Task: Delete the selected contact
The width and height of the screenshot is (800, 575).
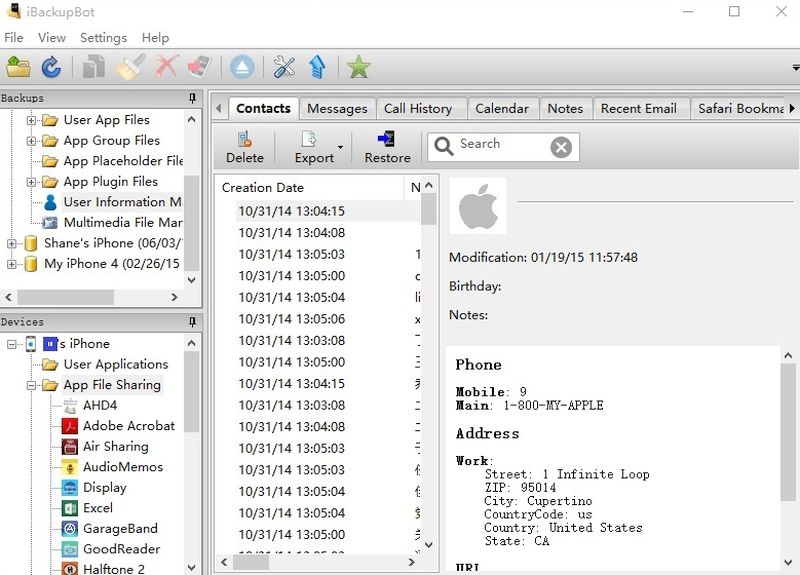Action: [244, 147]
